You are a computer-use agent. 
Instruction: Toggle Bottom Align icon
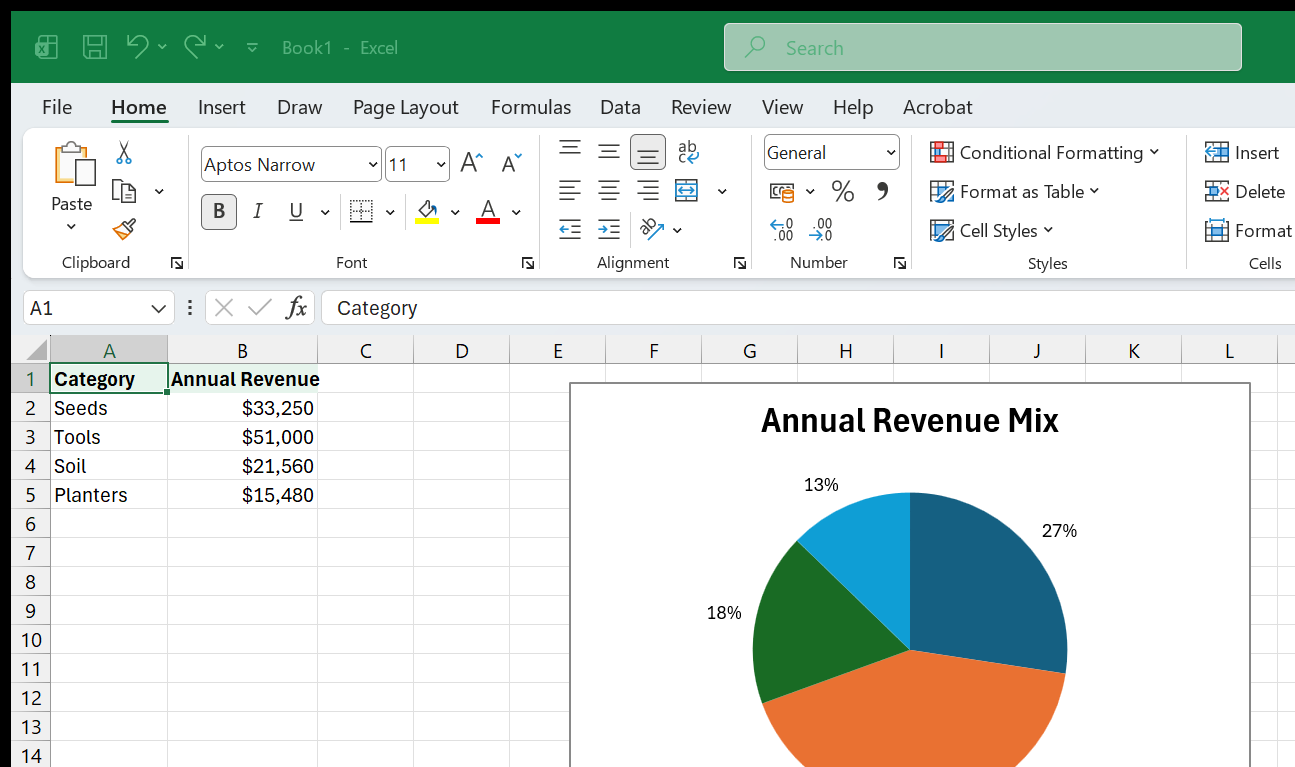pyautogui.click(x=648, y=152)
